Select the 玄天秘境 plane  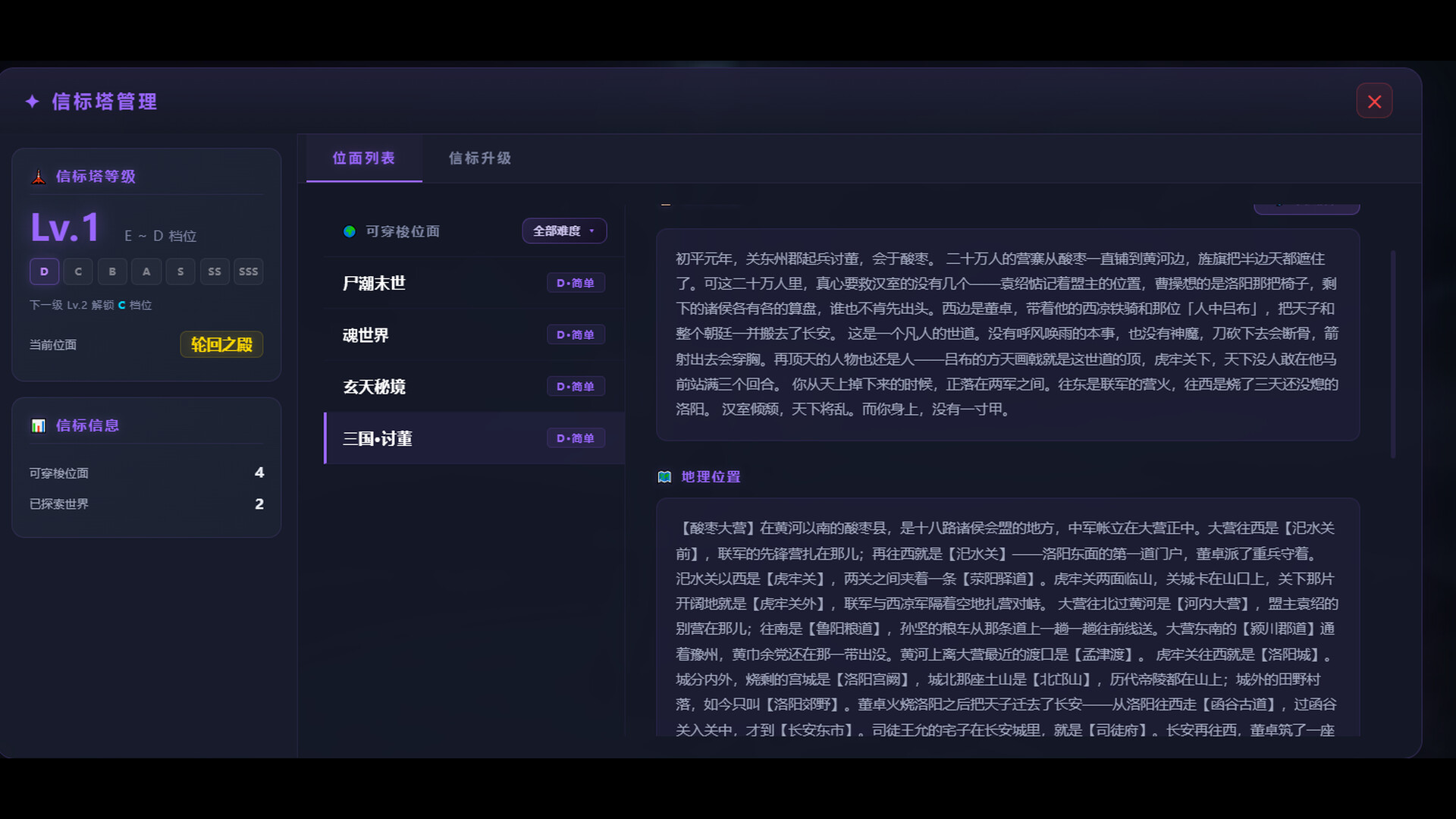[475, 387]
